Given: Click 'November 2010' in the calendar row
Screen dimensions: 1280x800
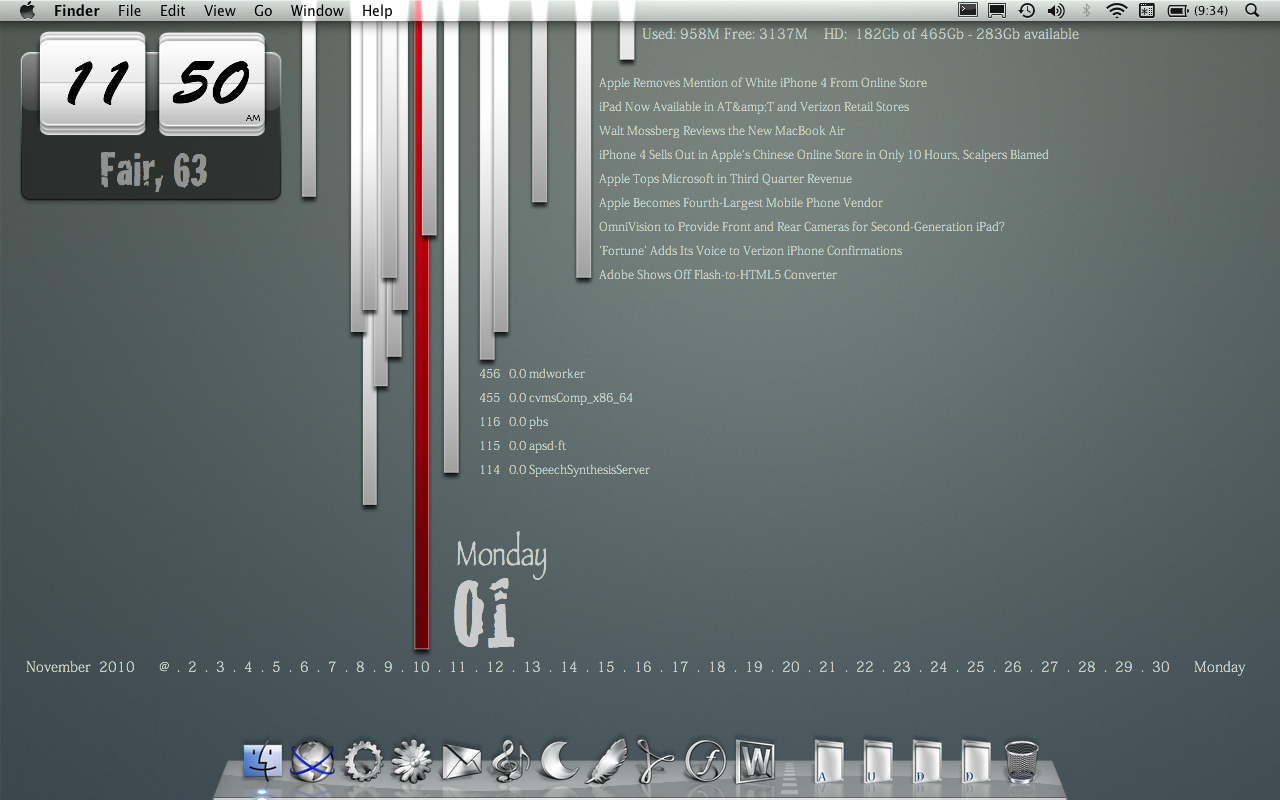Looking at the screenshot, I should point(80,667).
